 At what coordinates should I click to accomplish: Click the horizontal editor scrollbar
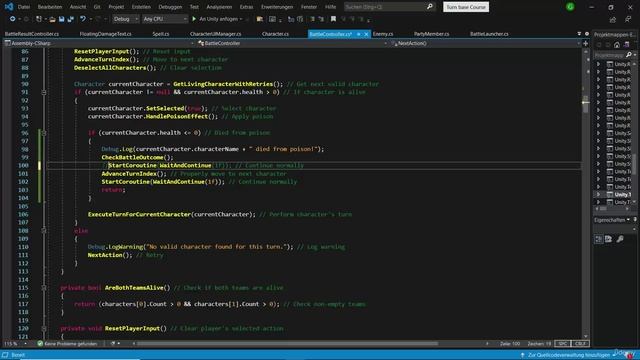click(x=288, y=344)
